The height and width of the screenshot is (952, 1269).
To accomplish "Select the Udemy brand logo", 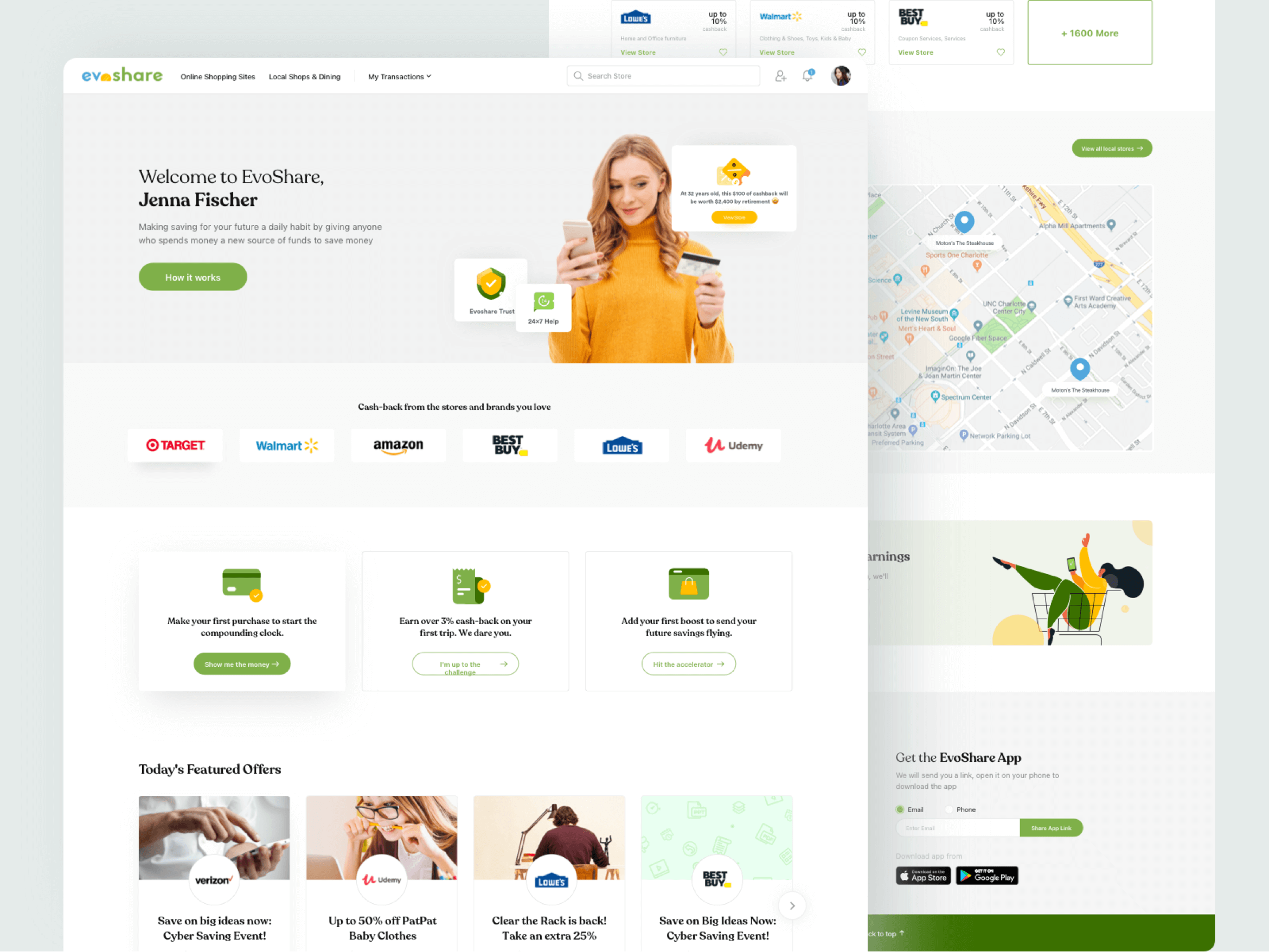I will (x=734, y=445).
